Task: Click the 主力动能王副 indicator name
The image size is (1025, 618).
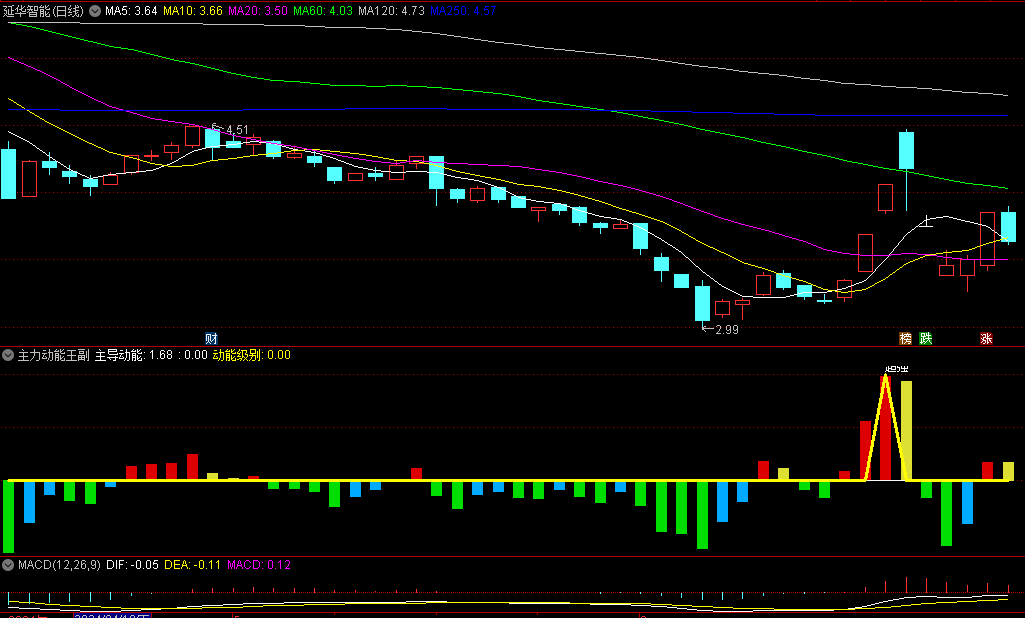Action: (x=54, y=355)
